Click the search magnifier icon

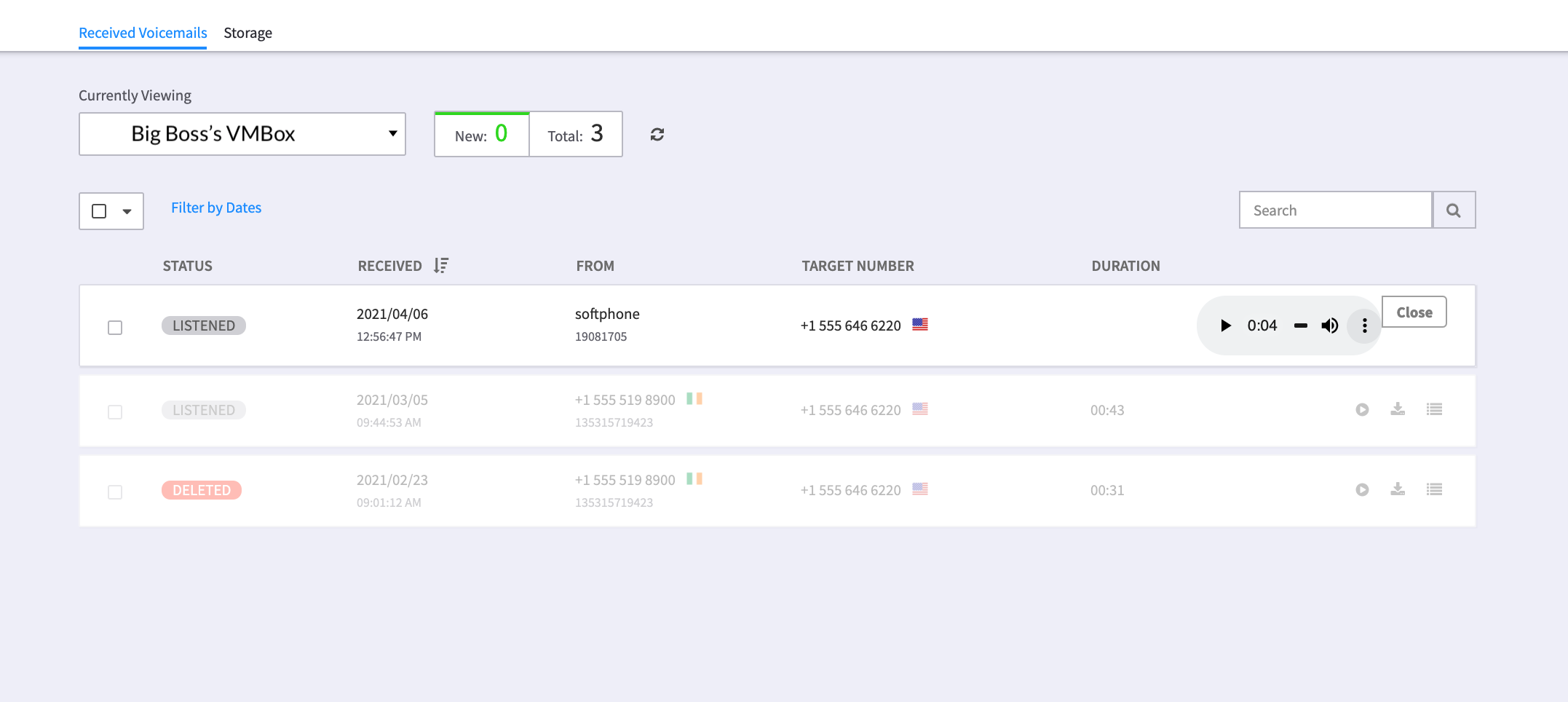[1453, 210]
